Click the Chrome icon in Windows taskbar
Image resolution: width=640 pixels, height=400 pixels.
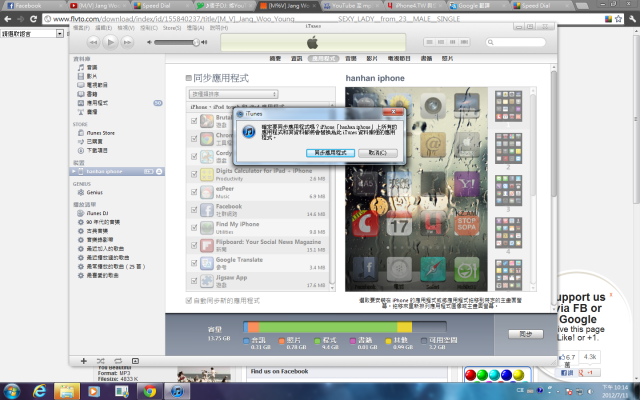[x=149, y=391]
